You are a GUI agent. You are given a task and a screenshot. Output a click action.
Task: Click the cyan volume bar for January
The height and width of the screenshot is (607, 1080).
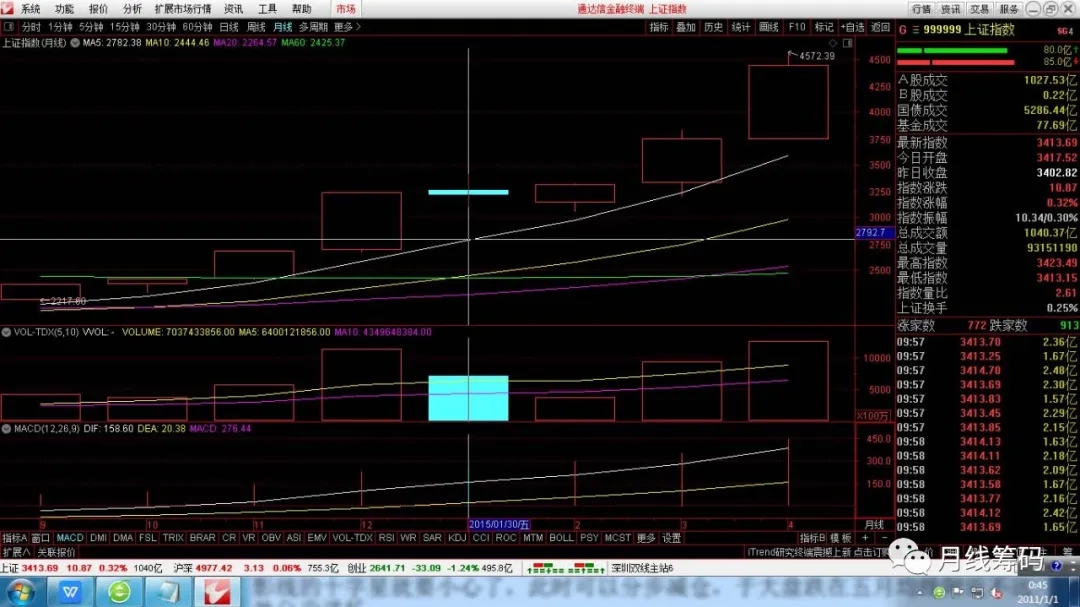(x=468, y=398)
